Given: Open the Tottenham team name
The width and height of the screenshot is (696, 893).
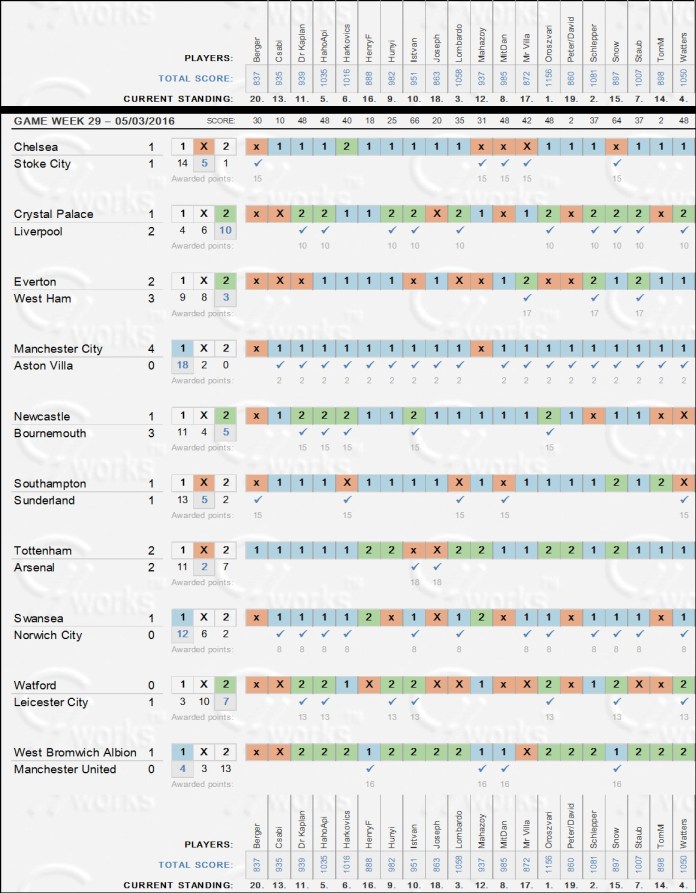Looking at the screenshot, I should [x=42, y=550].
